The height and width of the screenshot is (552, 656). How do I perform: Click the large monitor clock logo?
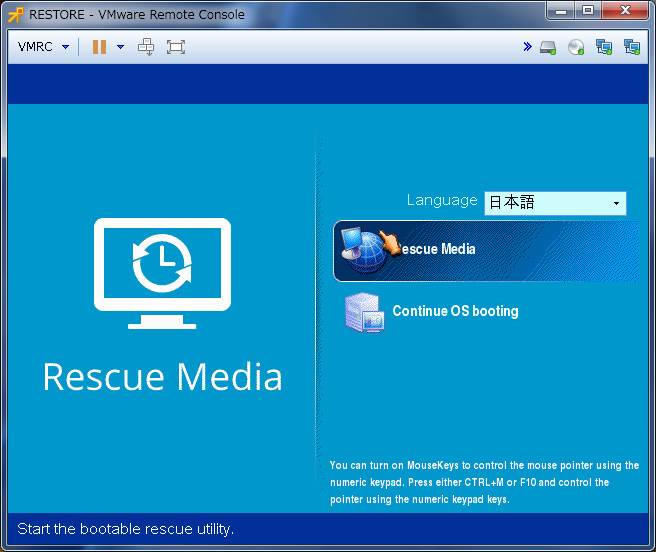point(162,272)
